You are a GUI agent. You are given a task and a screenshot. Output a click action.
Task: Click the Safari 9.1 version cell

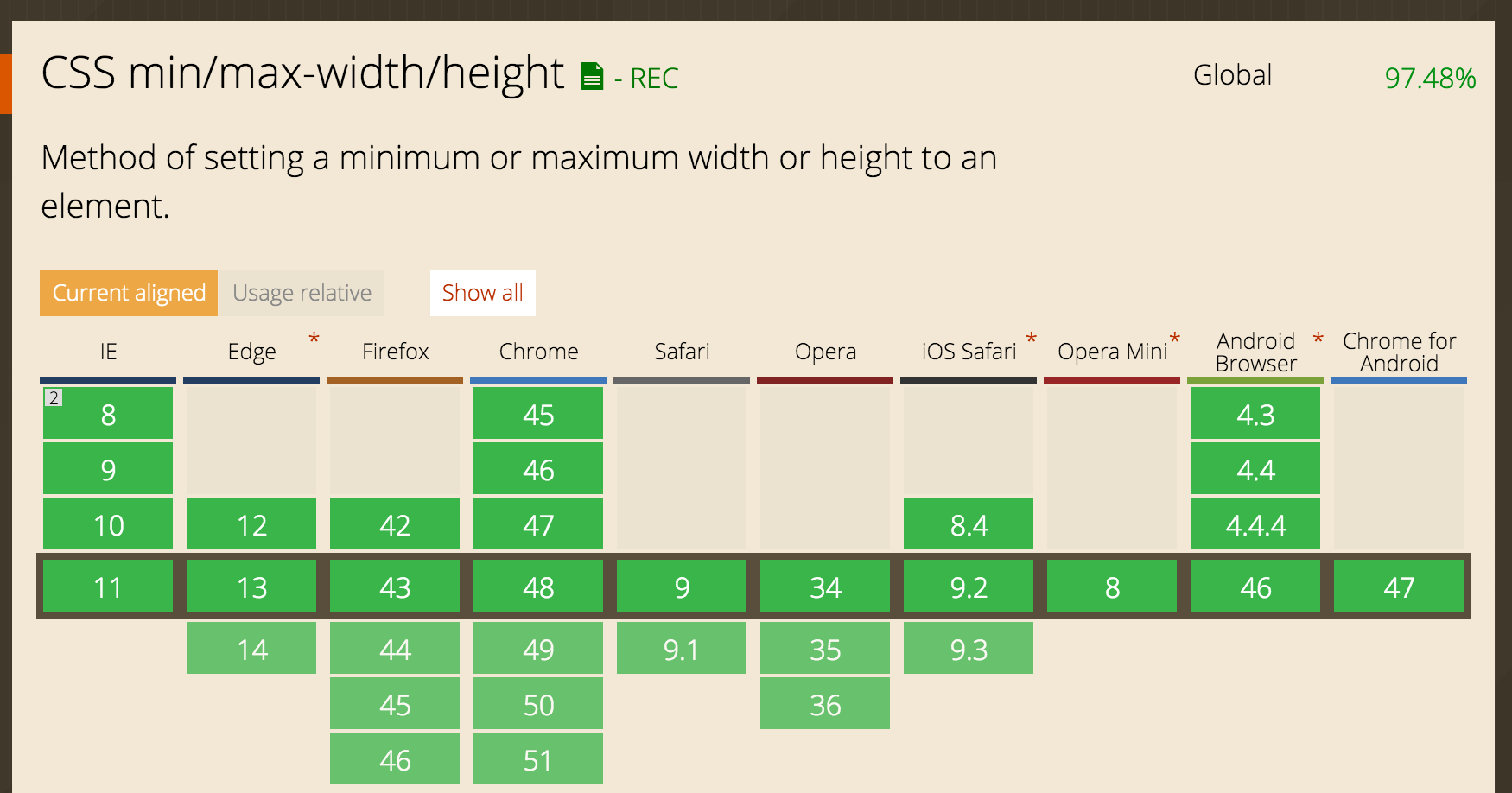(x=682, y=650)
